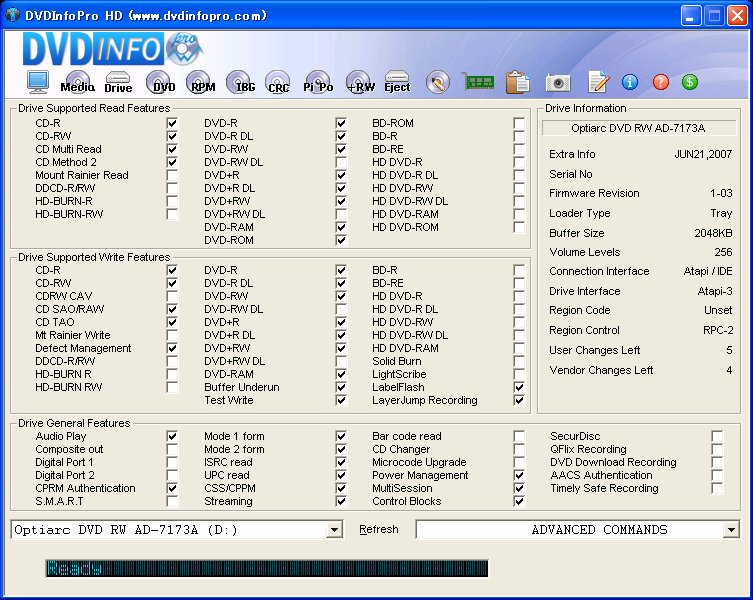Click the clipboard paste icon

(x=518, y=82)
